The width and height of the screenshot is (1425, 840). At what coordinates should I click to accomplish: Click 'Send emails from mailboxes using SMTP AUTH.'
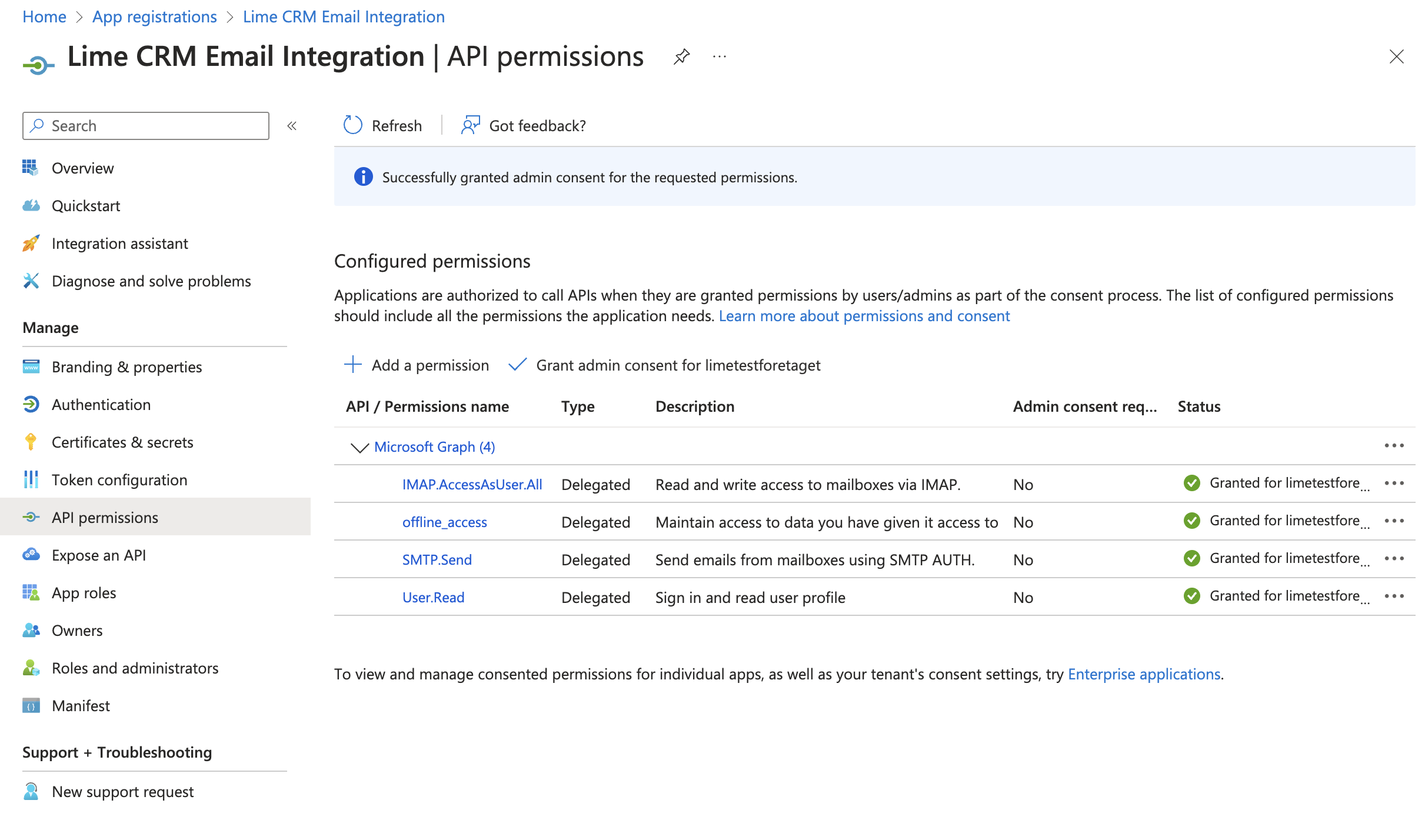(x=815, y=560)
